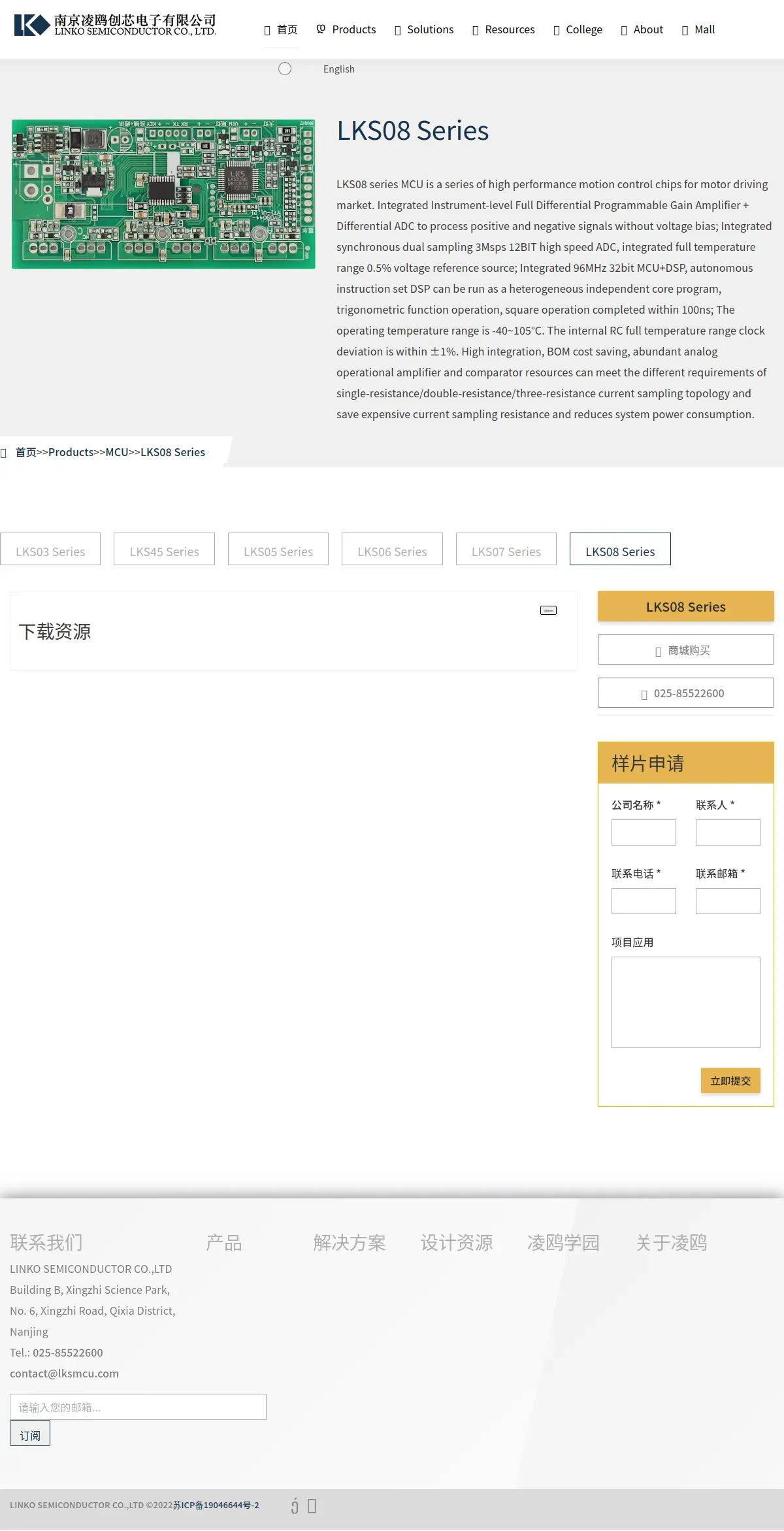Select the radio button beside English
This screenshot has width=784, height=1531.
[285, 69]
